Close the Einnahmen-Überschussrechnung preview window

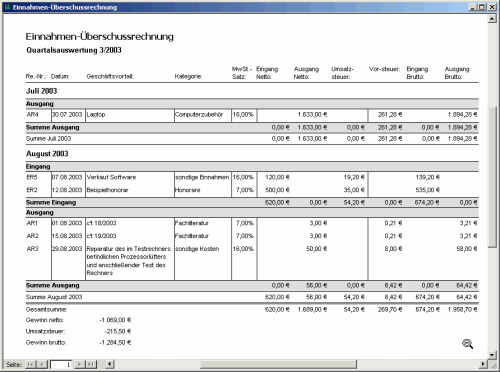tap(492, 7)
